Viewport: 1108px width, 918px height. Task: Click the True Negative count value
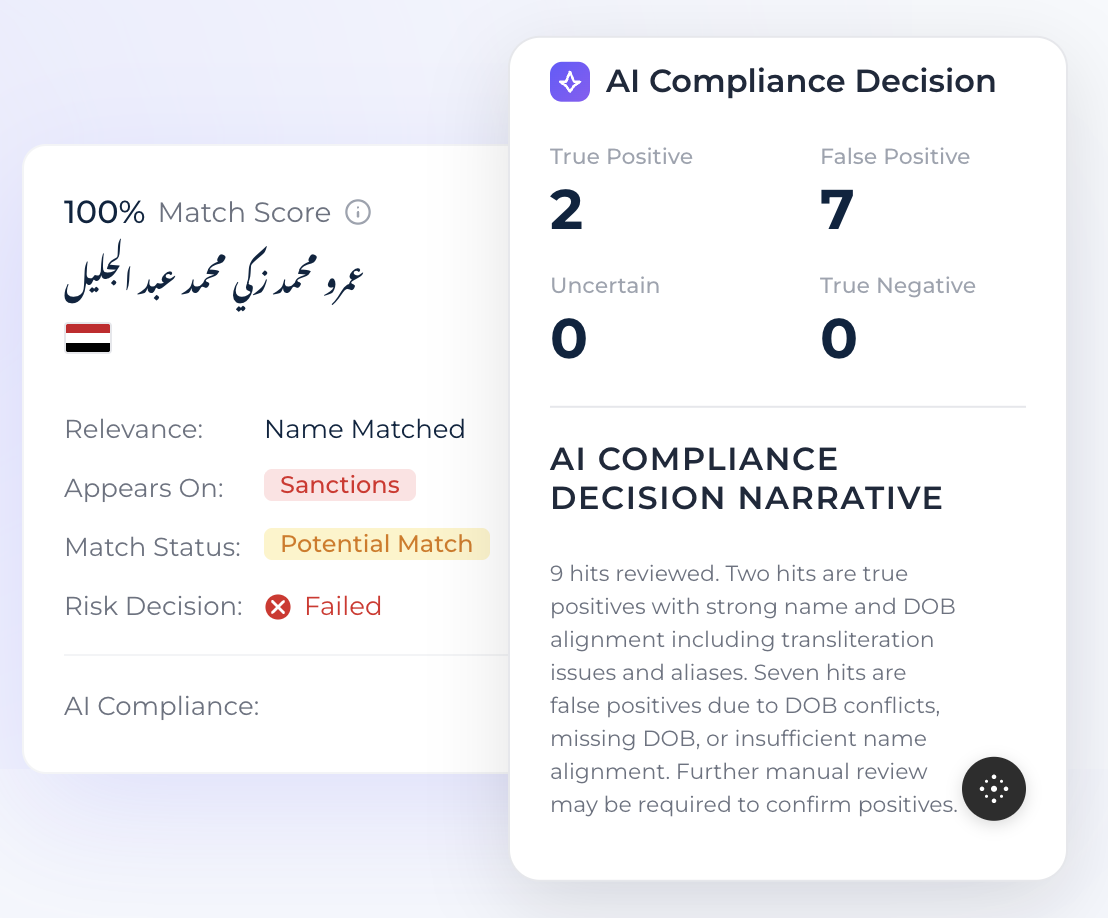pyautogui.click(x=839, y=339)
